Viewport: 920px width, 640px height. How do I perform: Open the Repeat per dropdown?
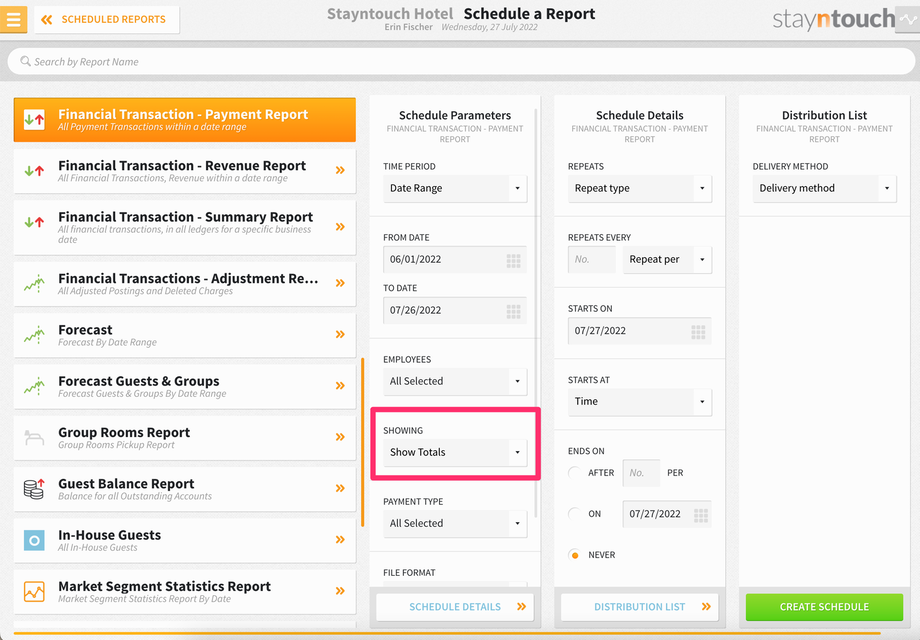click(x=667, y=259)
